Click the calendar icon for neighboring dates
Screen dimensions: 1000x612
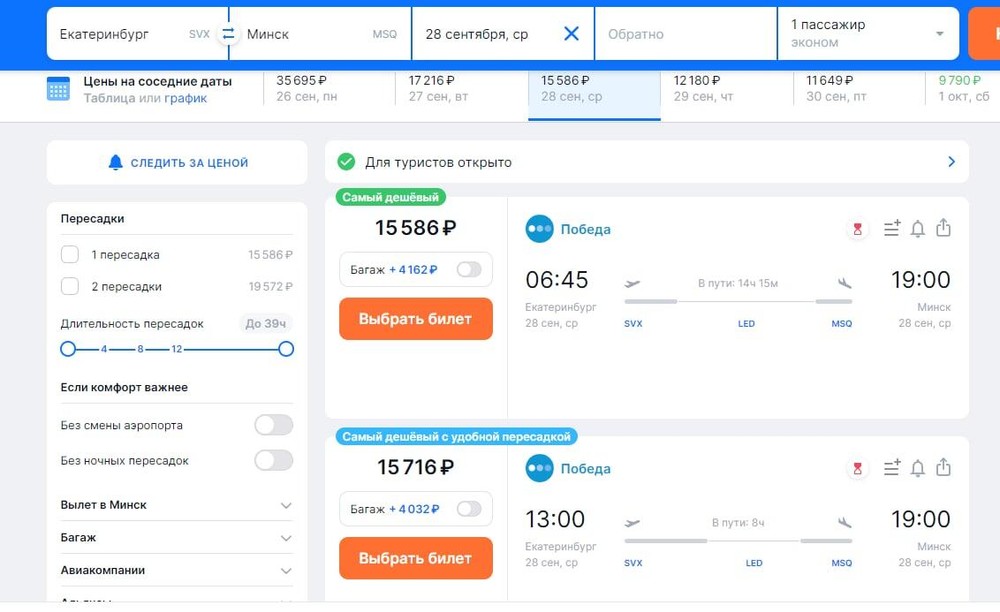[x=58, y=89]
